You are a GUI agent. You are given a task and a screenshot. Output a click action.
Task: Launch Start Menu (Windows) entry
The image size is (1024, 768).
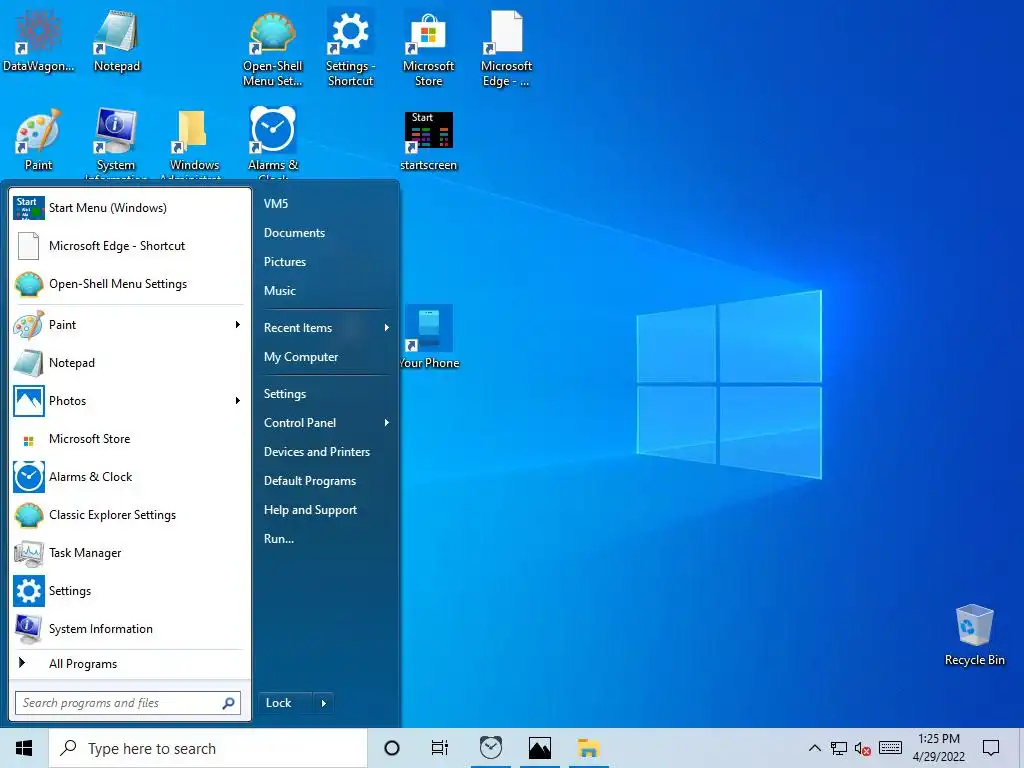tap(129, 208)
